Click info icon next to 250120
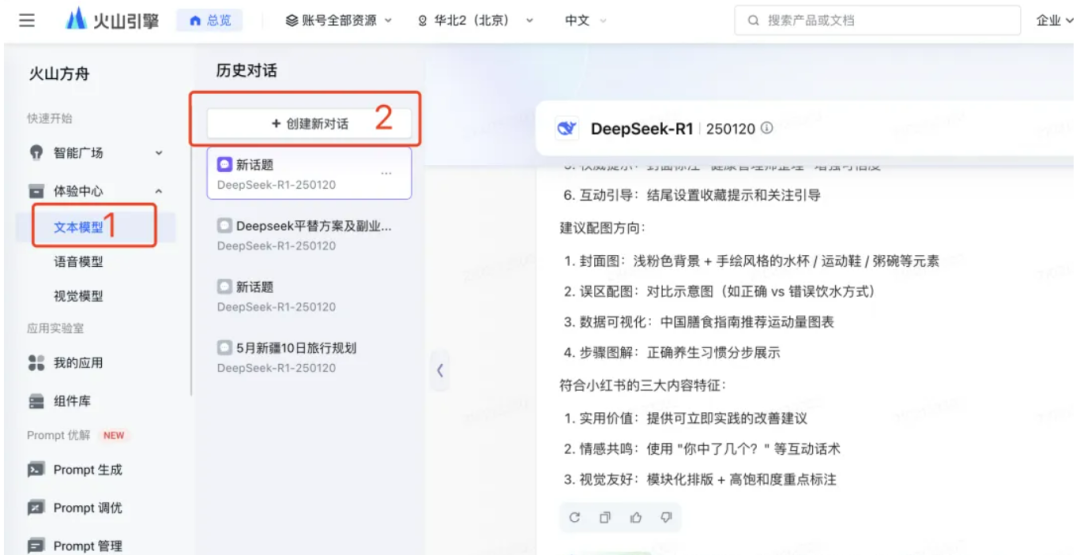Image resolution: width=1080 pixels, height=555 pixels. point(766,128)
